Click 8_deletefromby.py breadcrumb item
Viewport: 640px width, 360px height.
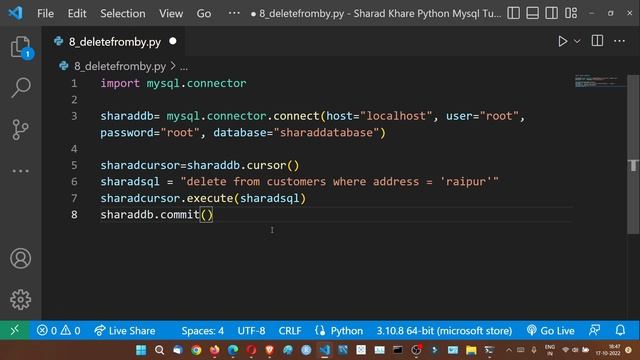pos(120,66)
